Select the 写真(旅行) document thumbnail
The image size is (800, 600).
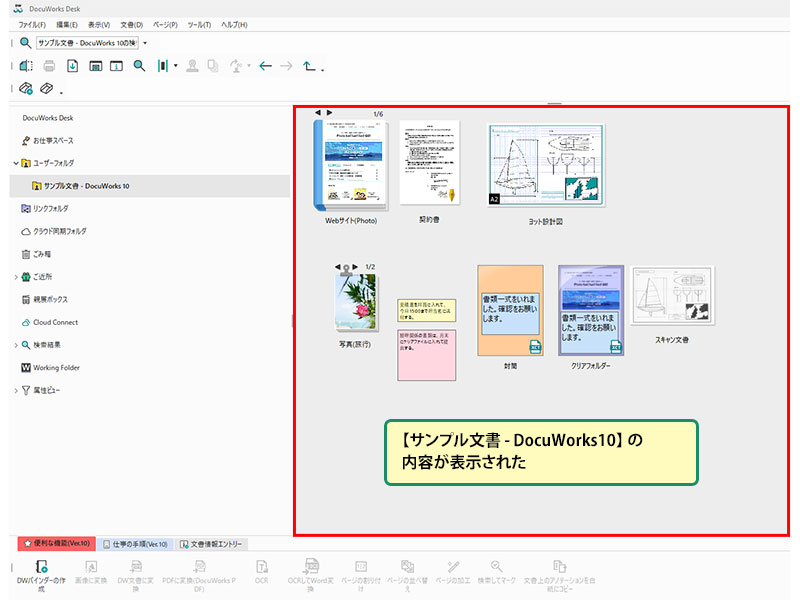[x=356, y=302]
